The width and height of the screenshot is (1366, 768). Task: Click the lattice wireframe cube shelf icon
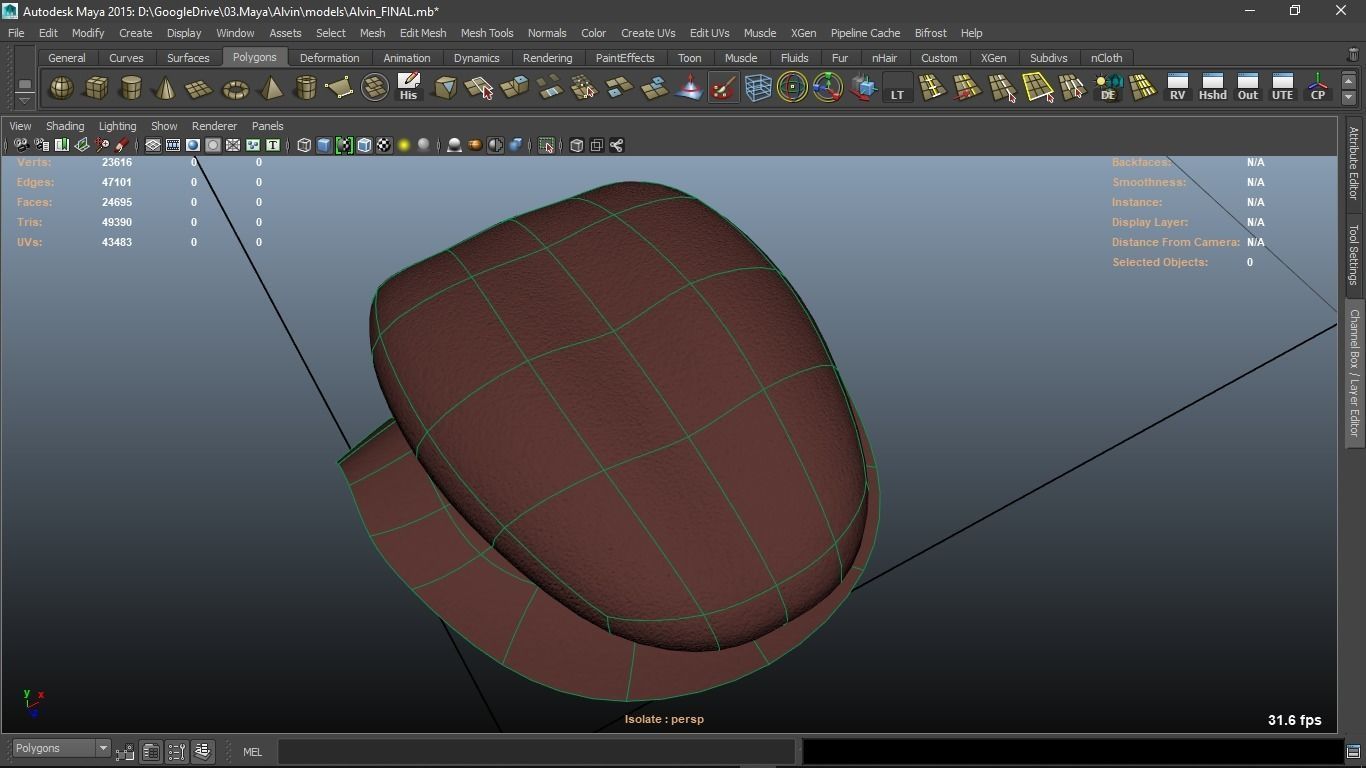coord(758,88)
